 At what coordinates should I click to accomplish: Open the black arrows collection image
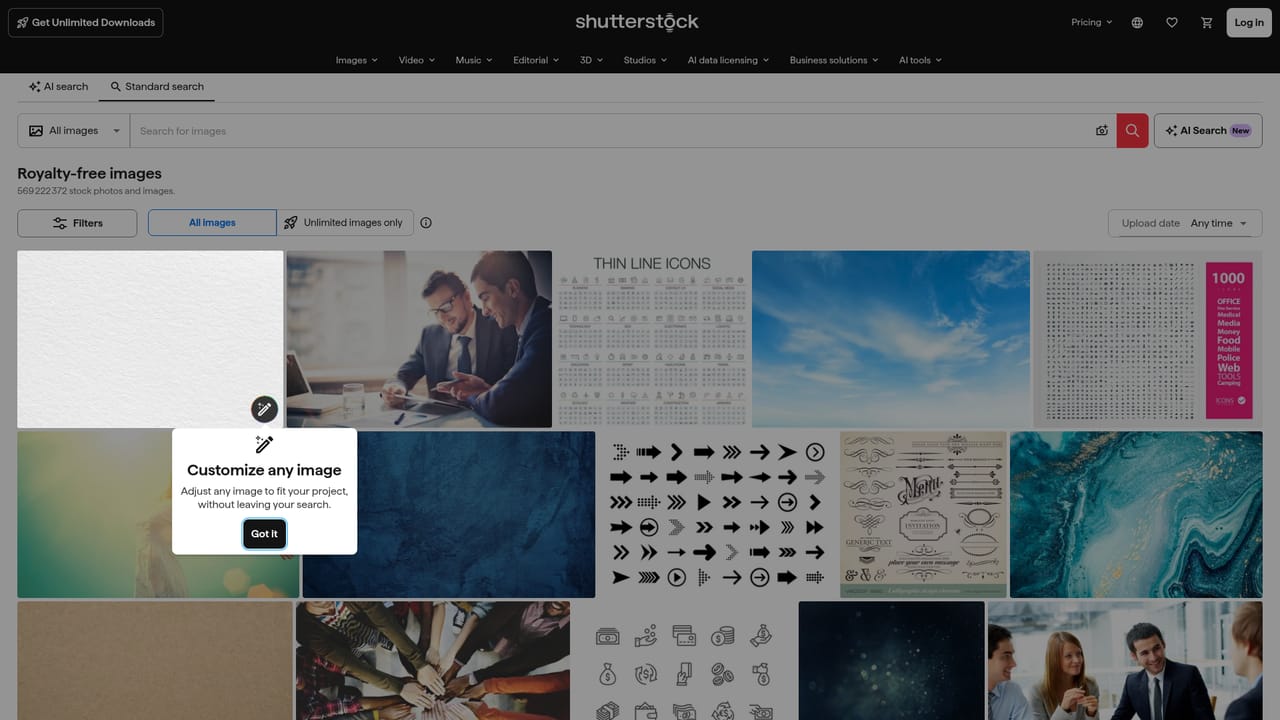coord(718,514)
